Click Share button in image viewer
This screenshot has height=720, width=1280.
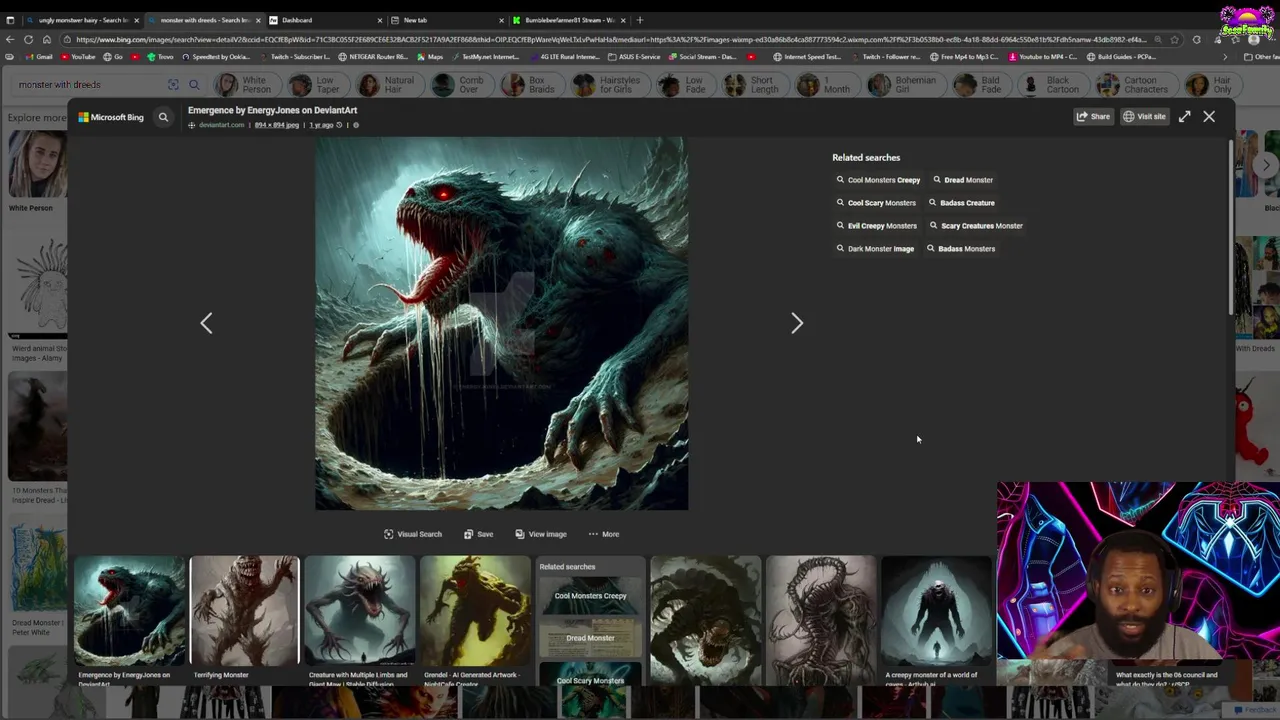pos(1093,117)
